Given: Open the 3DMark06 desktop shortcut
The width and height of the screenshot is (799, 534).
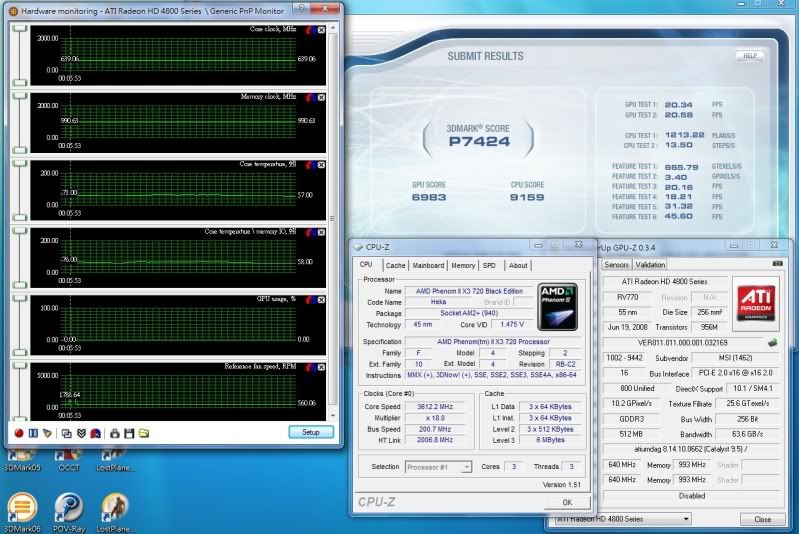Looking at the screenshot, I should point(20,508).
